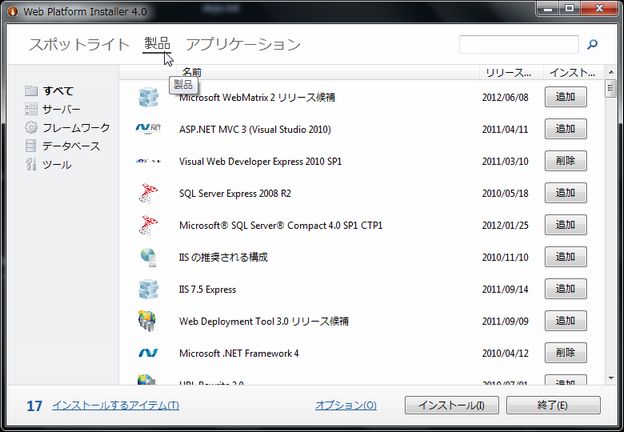
Task: Click the release date 2012/06/08
Action: [x=505, y=97]
